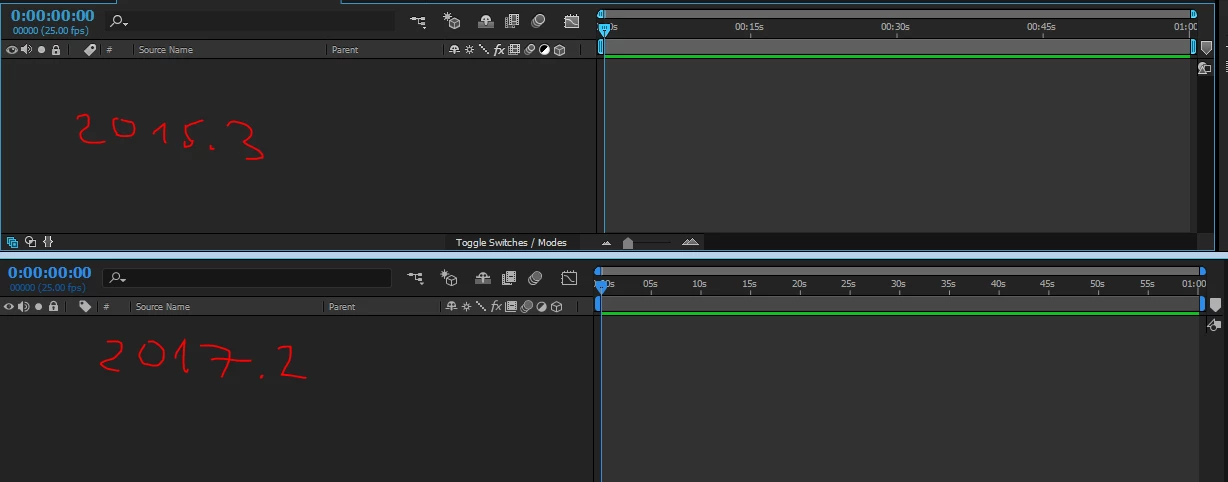Click the Shy switch column header in 2015.3 panel
1228x482 pixels.
pos(454,50)
